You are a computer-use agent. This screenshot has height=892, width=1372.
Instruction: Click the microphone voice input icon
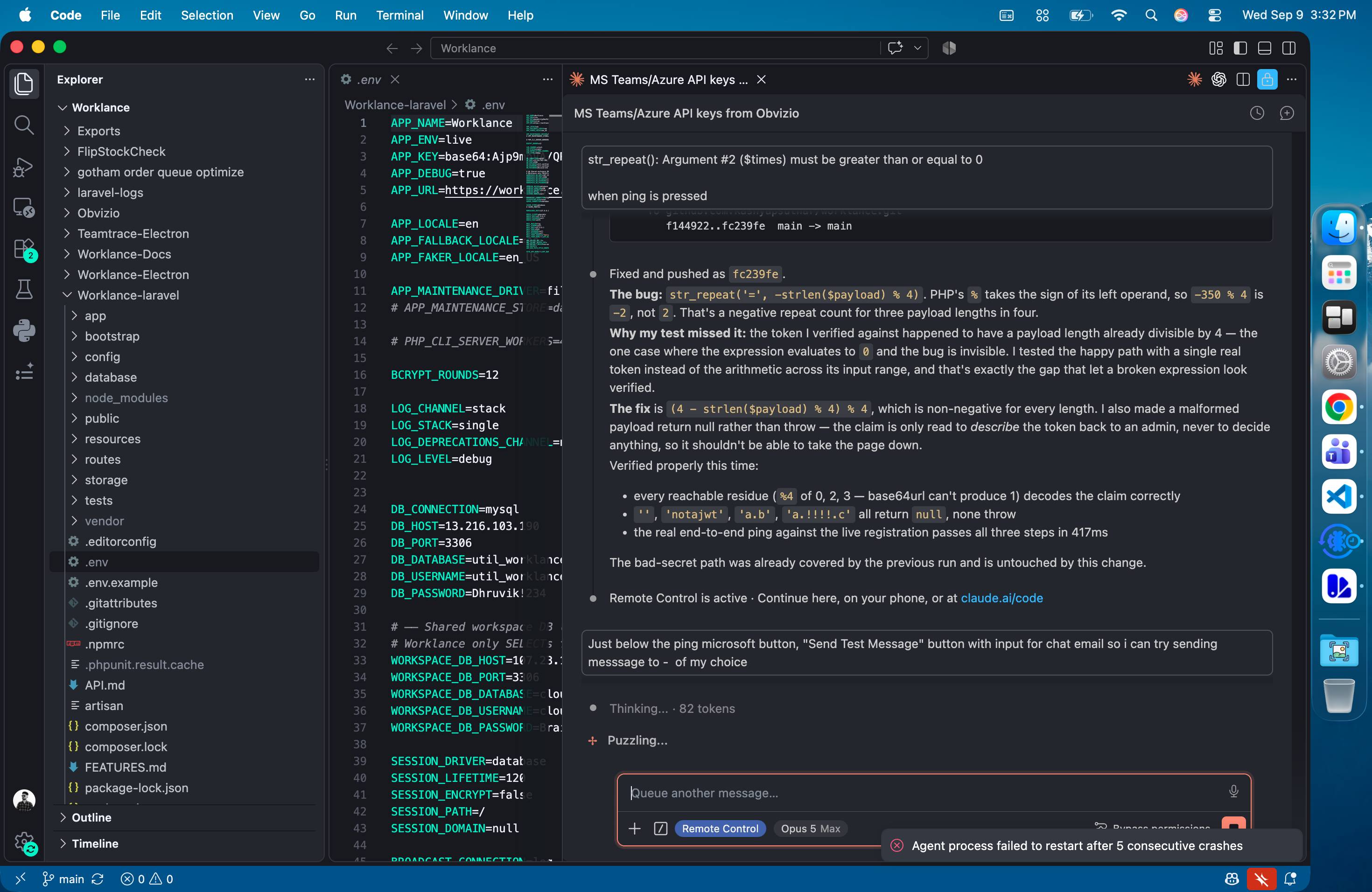[1233, 792]
